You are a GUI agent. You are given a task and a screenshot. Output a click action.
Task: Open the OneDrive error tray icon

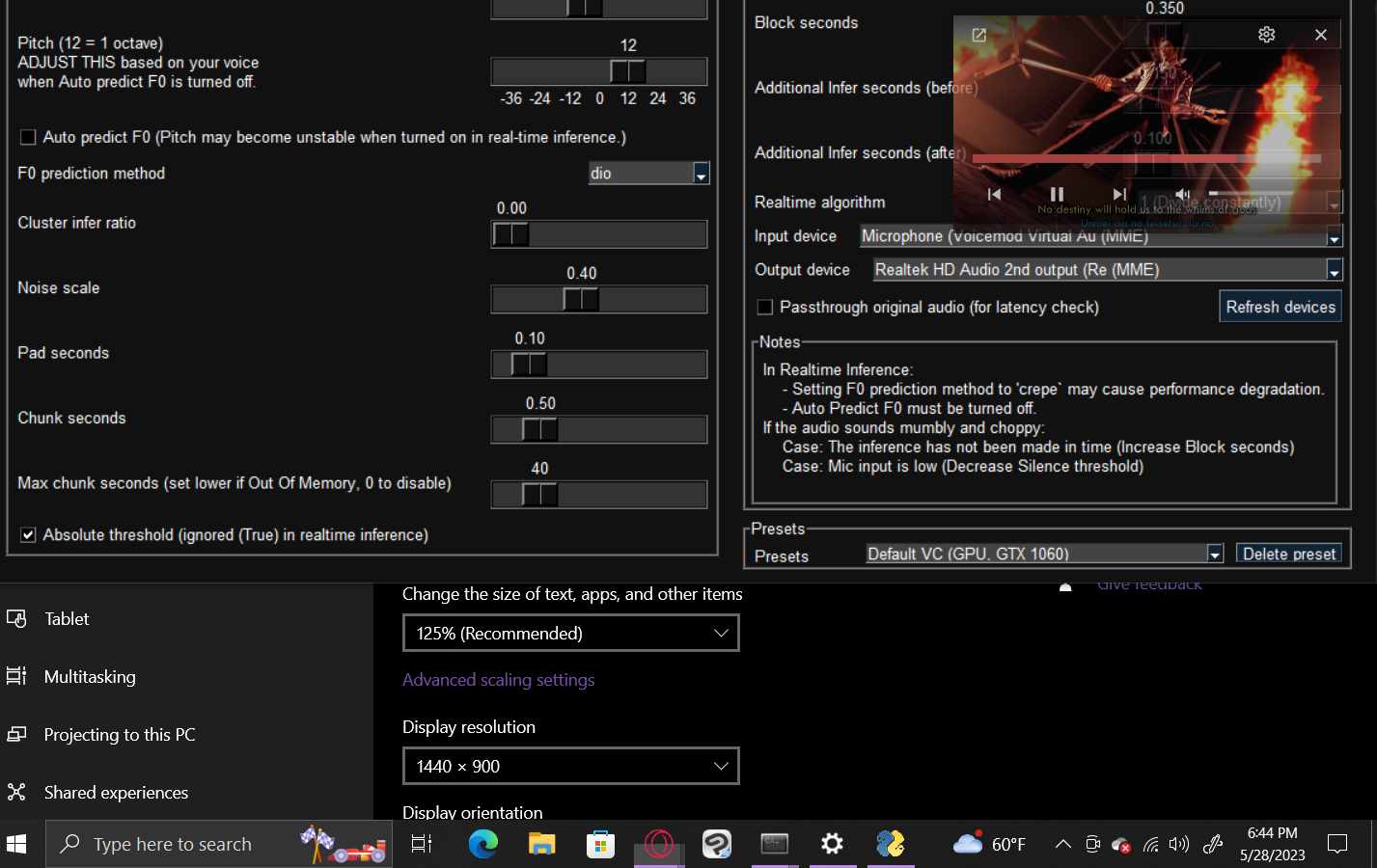pos(1121,845)
